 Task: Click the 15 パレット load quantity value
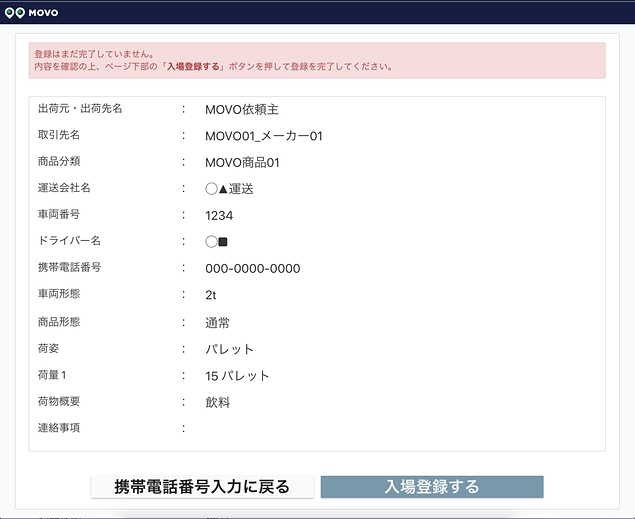click(x=237, y=376)
